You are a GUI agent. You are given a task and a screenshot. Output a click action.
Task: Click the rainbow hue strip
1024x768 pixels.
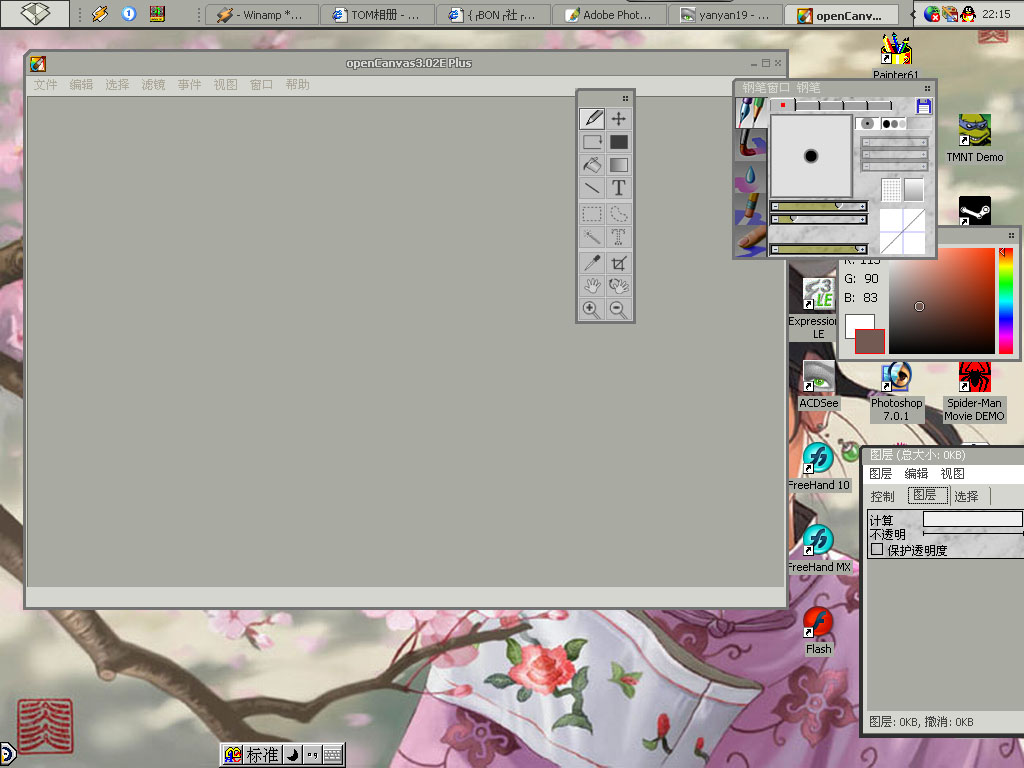(x=1006, y=300)
